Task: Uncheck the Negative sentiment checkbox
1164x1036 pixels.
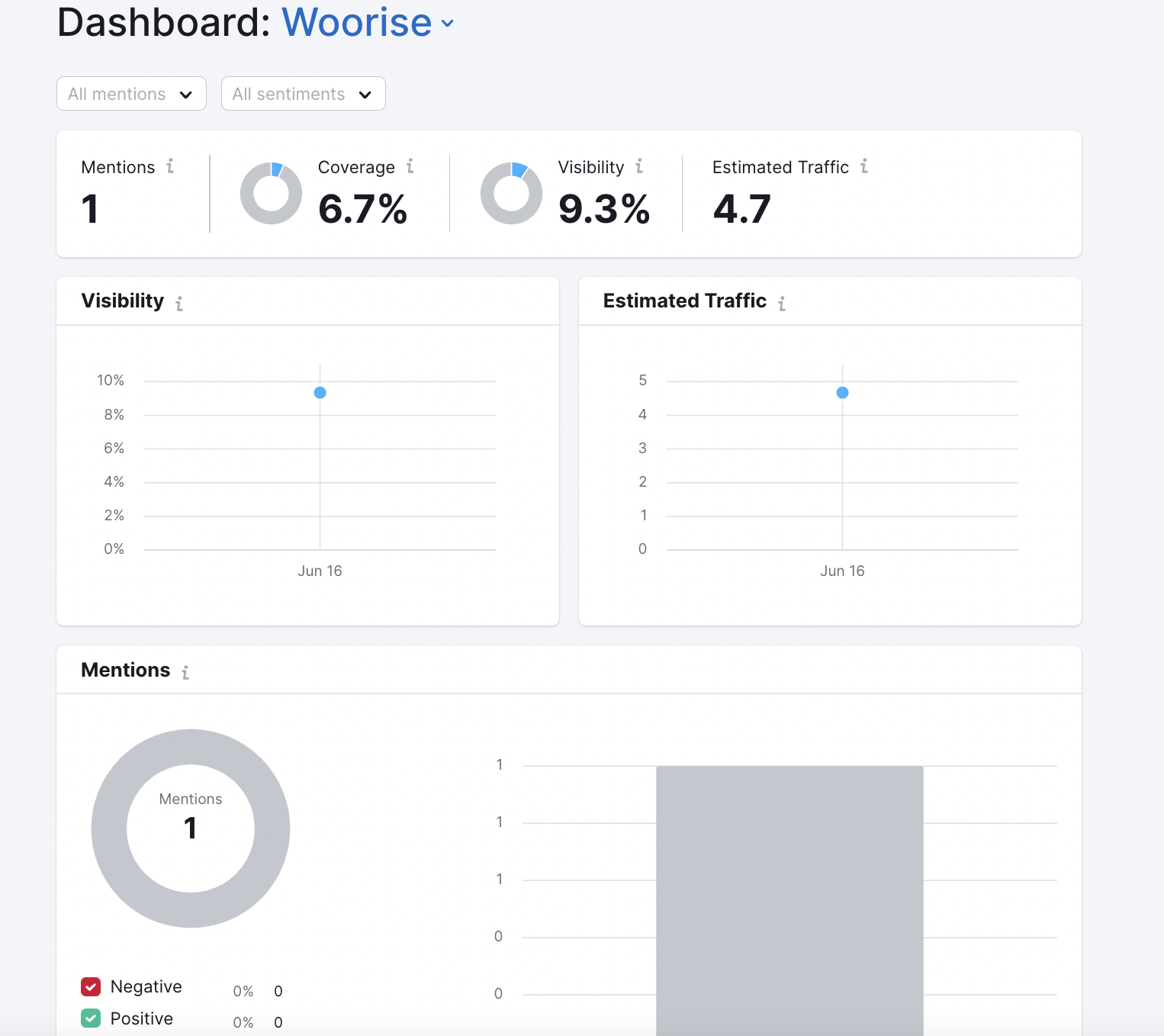Action: click(x=91, y=986)
